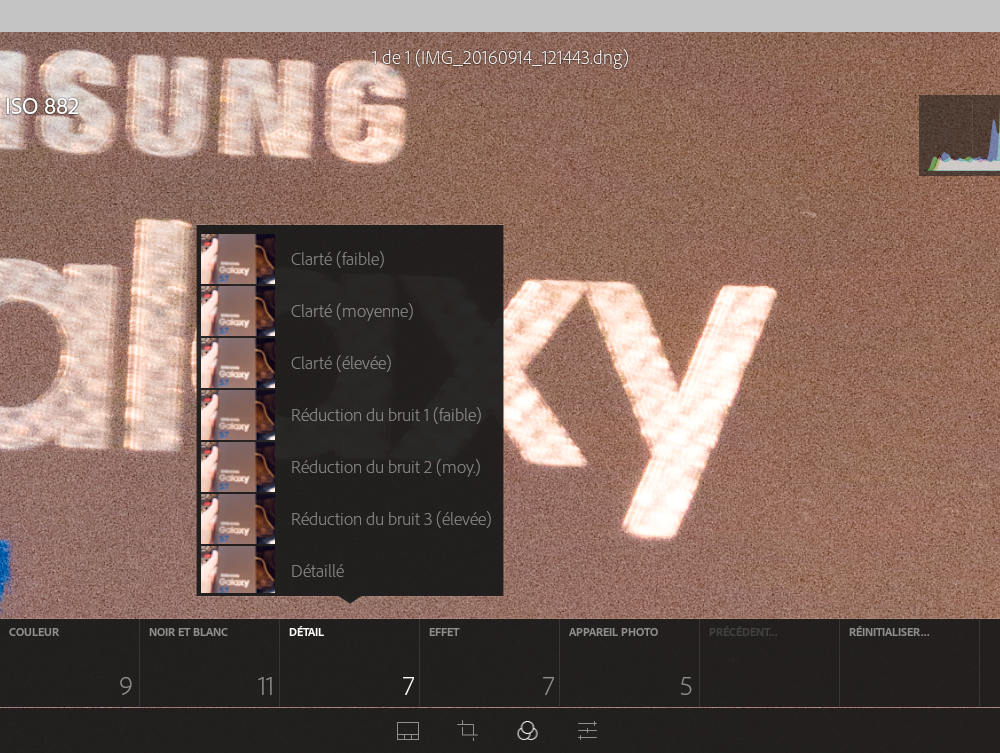The image size is (1000, 753).
Task: Click the Réduction du bruit 1 thumbnail
Action: point(238,415)
